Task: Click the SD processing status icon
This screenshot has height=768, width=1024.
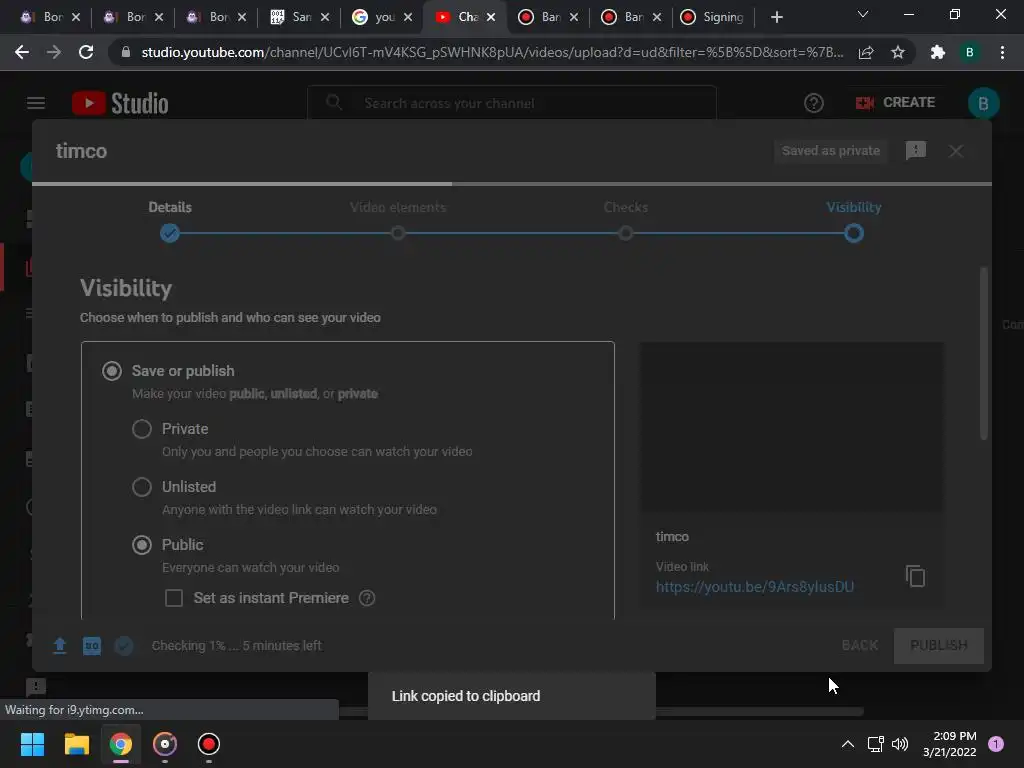Action: point(92,646)
